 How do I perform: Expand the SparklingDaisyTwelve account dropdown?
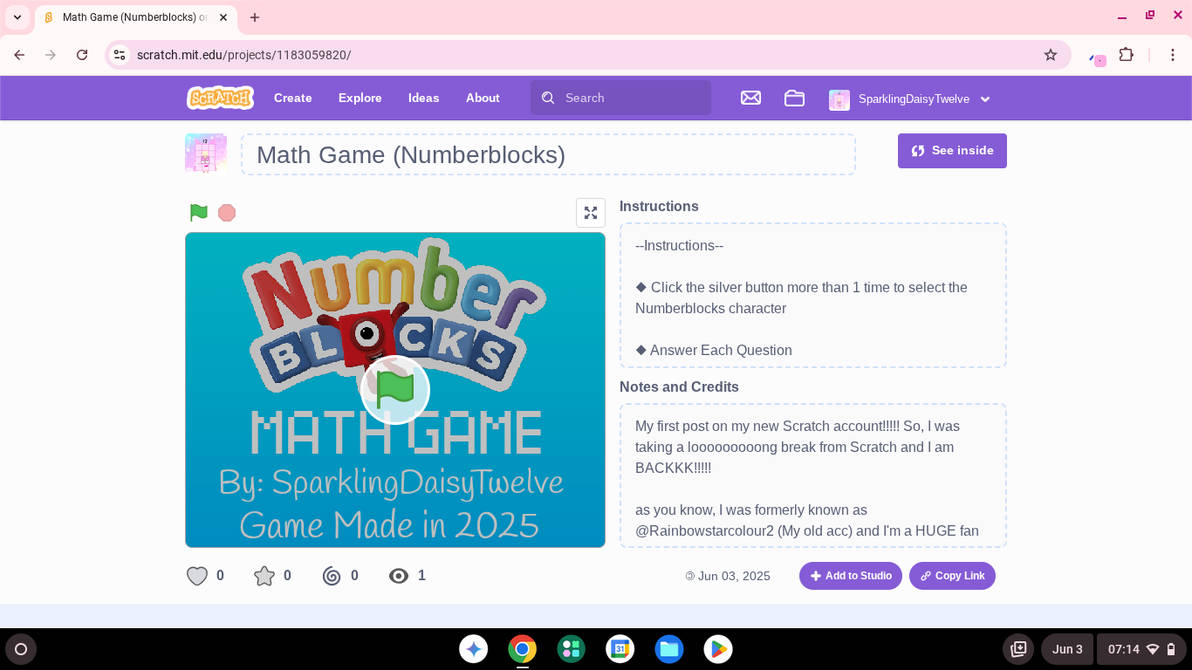[x=985, y=100]
